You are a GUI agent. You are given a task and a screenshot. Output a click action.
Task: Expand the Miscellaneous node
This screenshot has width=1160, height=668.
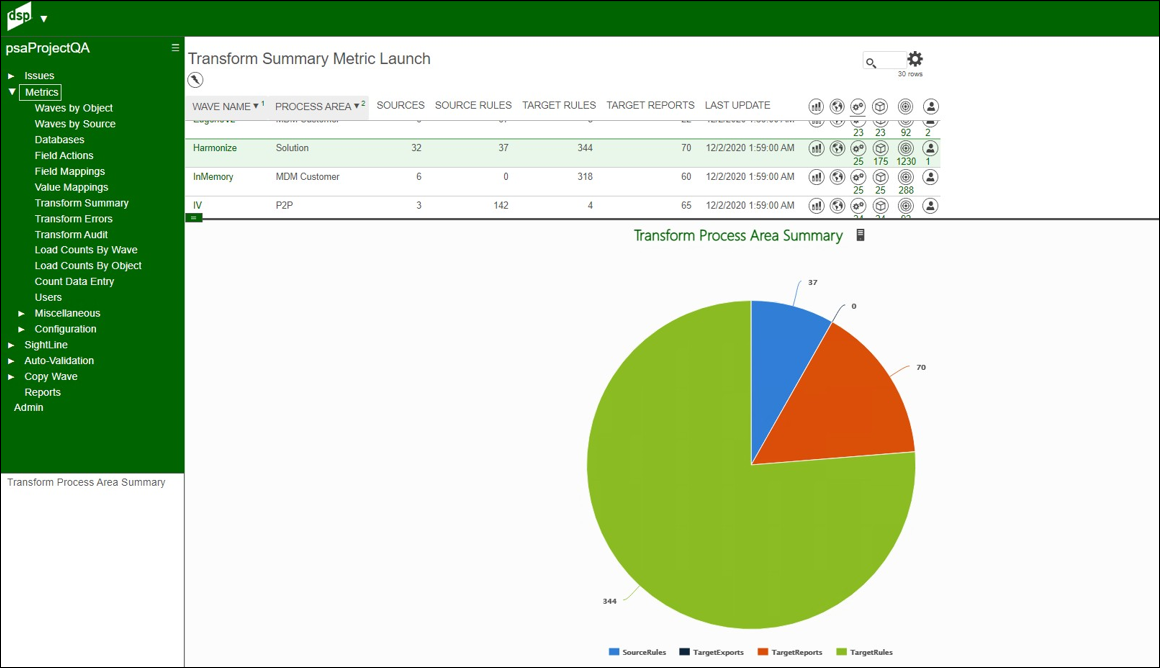pyautogui.click(x=21, y=313)
